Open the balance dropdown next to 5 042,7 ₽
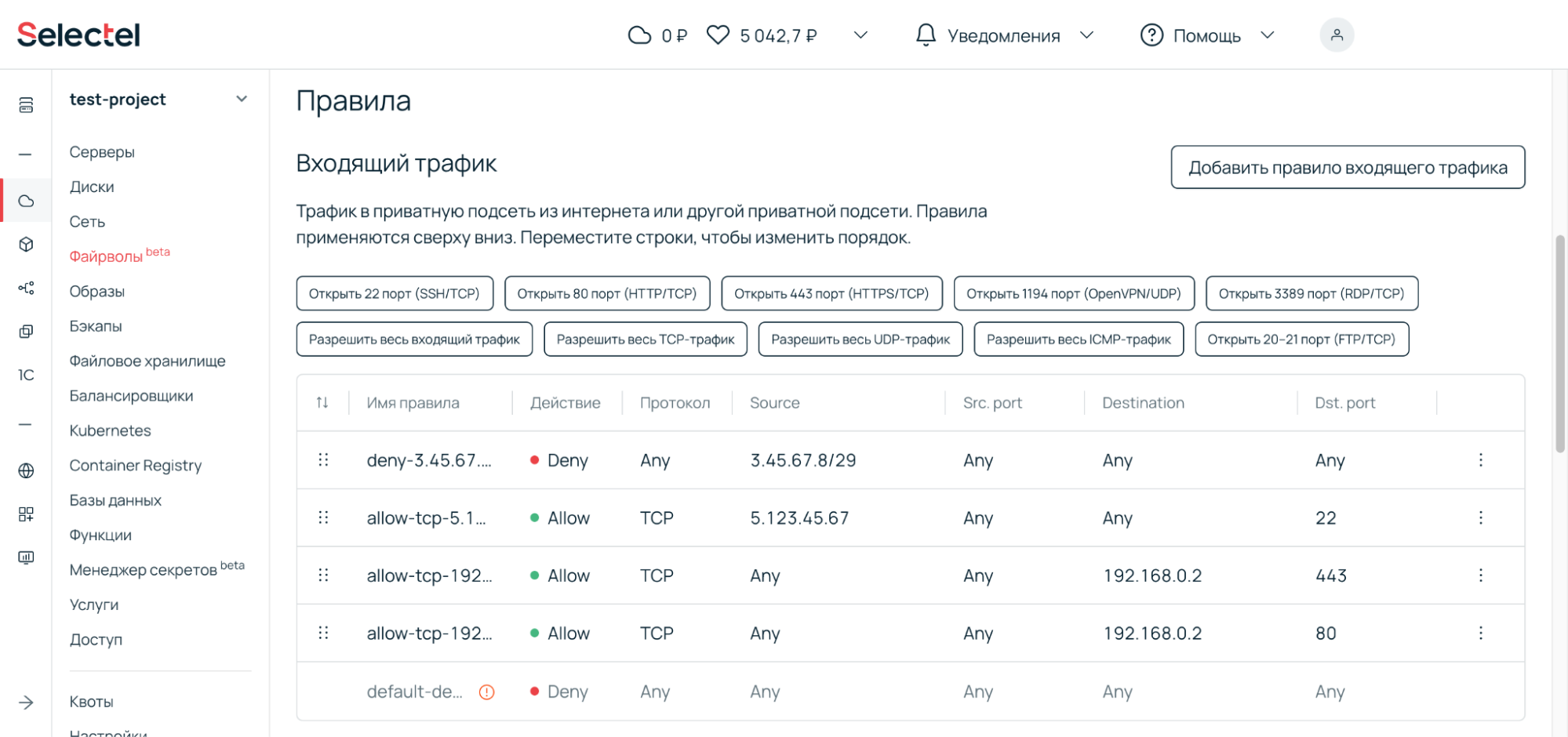Viewport: 1568px width, 737px height. click(860, 35)
